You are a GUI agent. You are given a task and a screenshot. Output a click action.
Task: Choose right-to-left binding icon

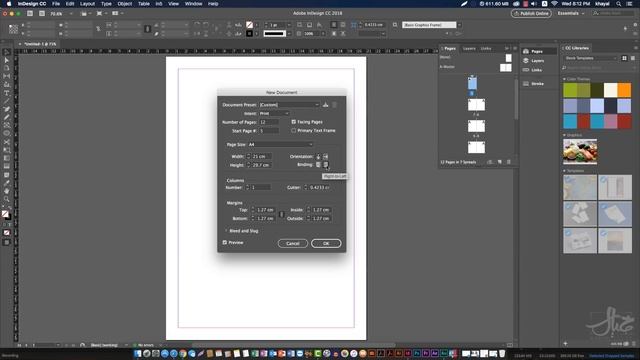[326, 164]
